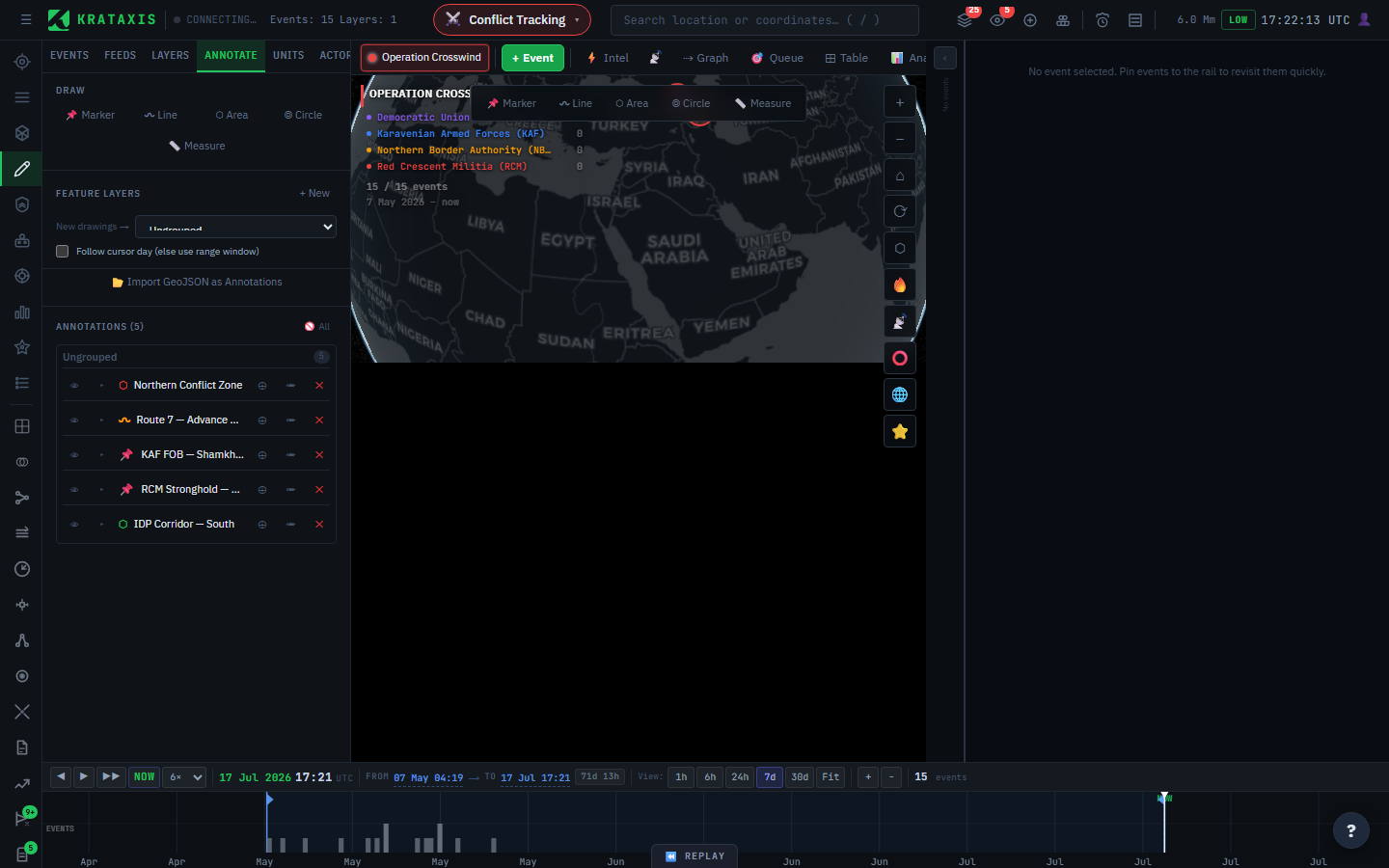Click the crossed swords icon in sidebar

22,712
